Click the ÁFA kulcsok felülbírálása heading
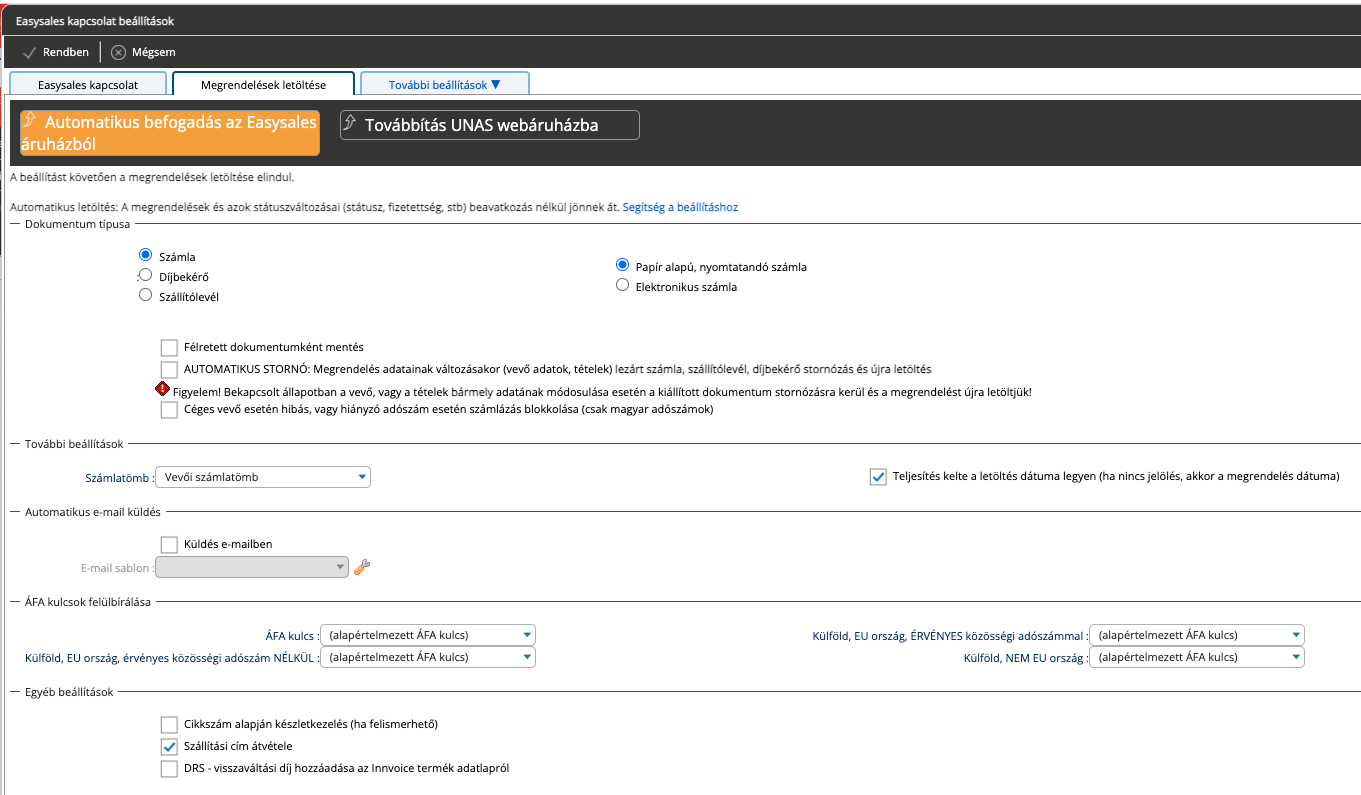 click(x=88, y=602)
